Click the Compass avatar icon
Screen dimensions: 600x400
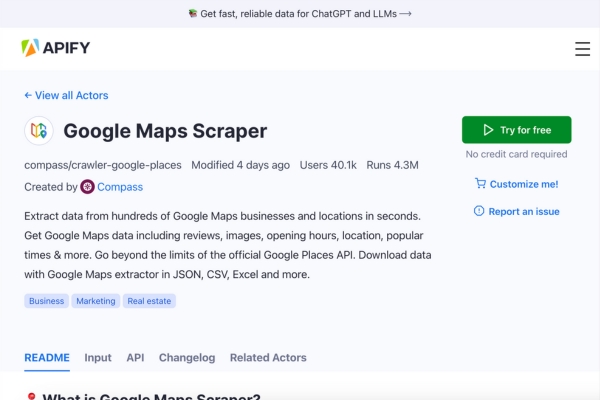tap(87, 187)
